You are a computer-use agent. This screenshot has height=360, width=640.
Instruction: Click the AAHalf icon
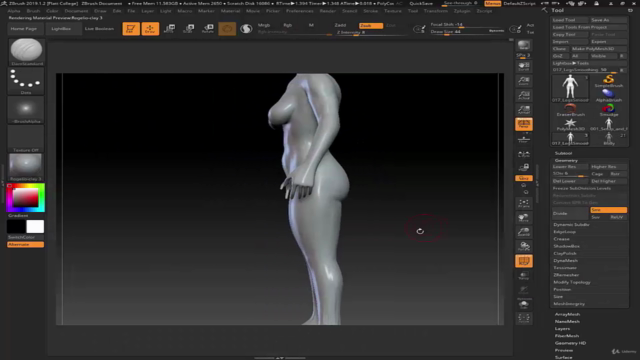tap(524, 109)
